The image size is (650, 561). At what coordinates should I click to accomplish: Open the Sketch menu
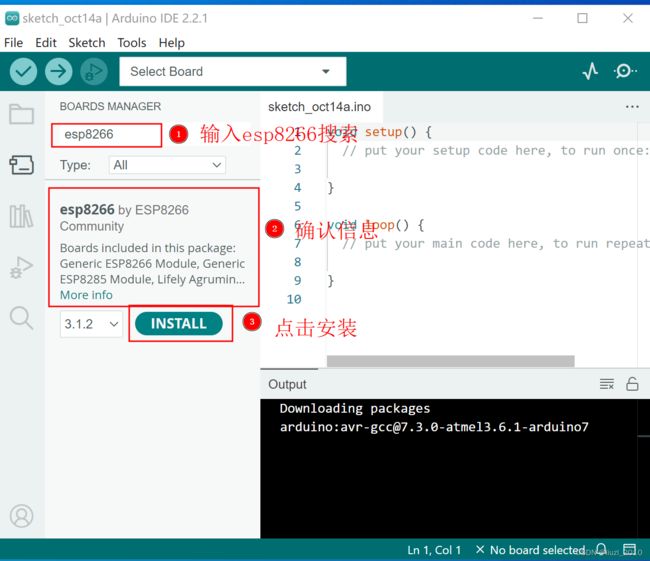[87, 43]
